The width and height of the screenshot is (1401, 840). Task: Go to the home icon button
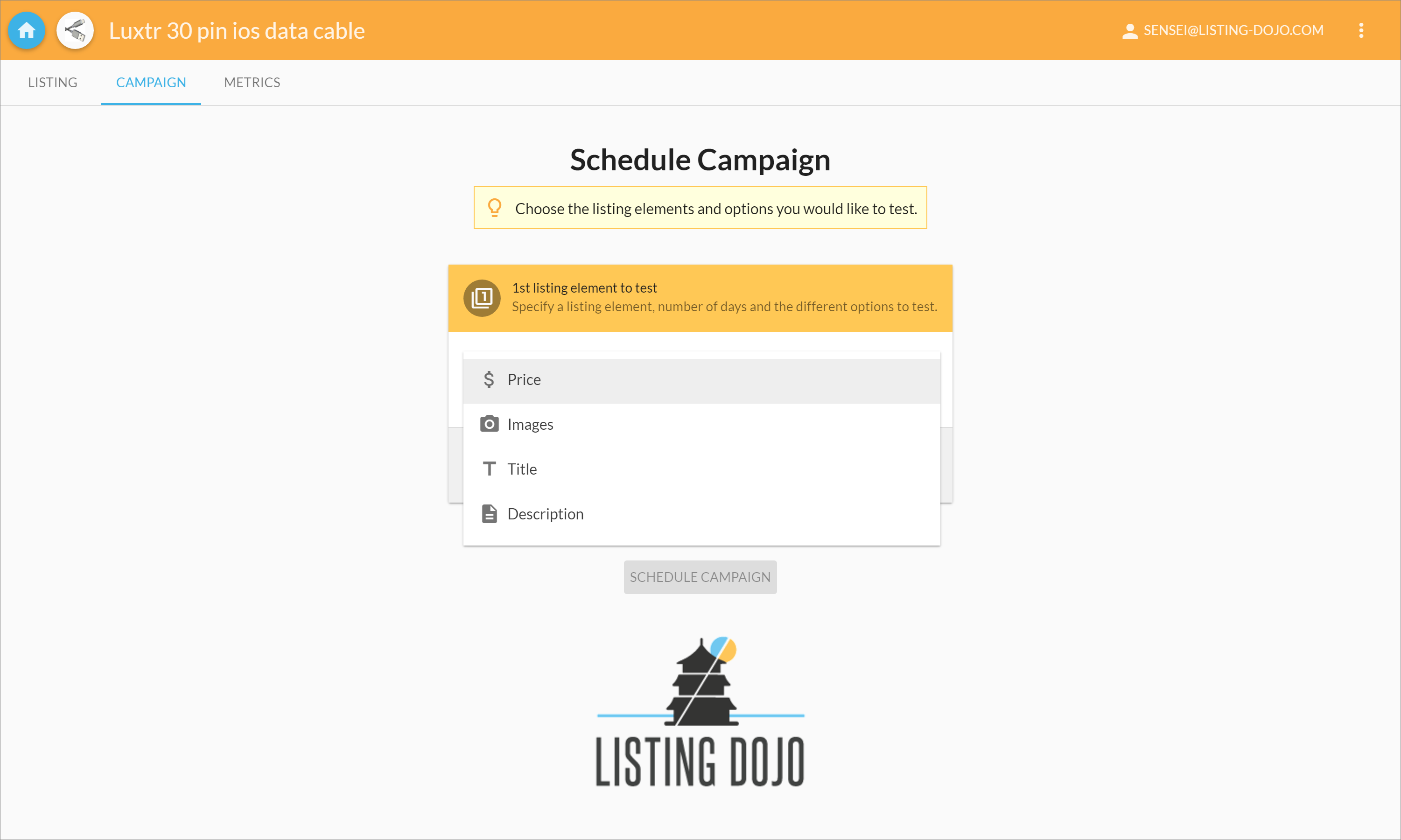[x=26, y=30]
